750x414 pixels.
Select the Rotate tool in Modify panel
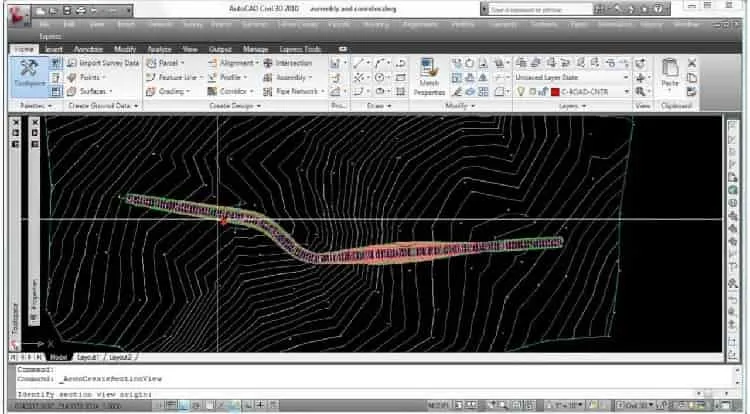[469, 63]
